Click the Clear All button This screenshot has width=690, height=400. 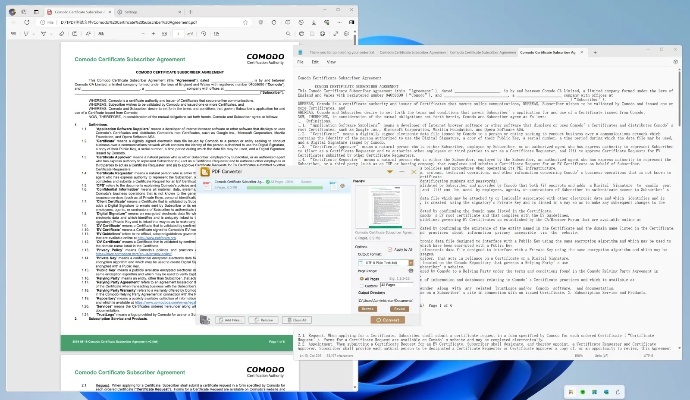[x=296, y=320]
